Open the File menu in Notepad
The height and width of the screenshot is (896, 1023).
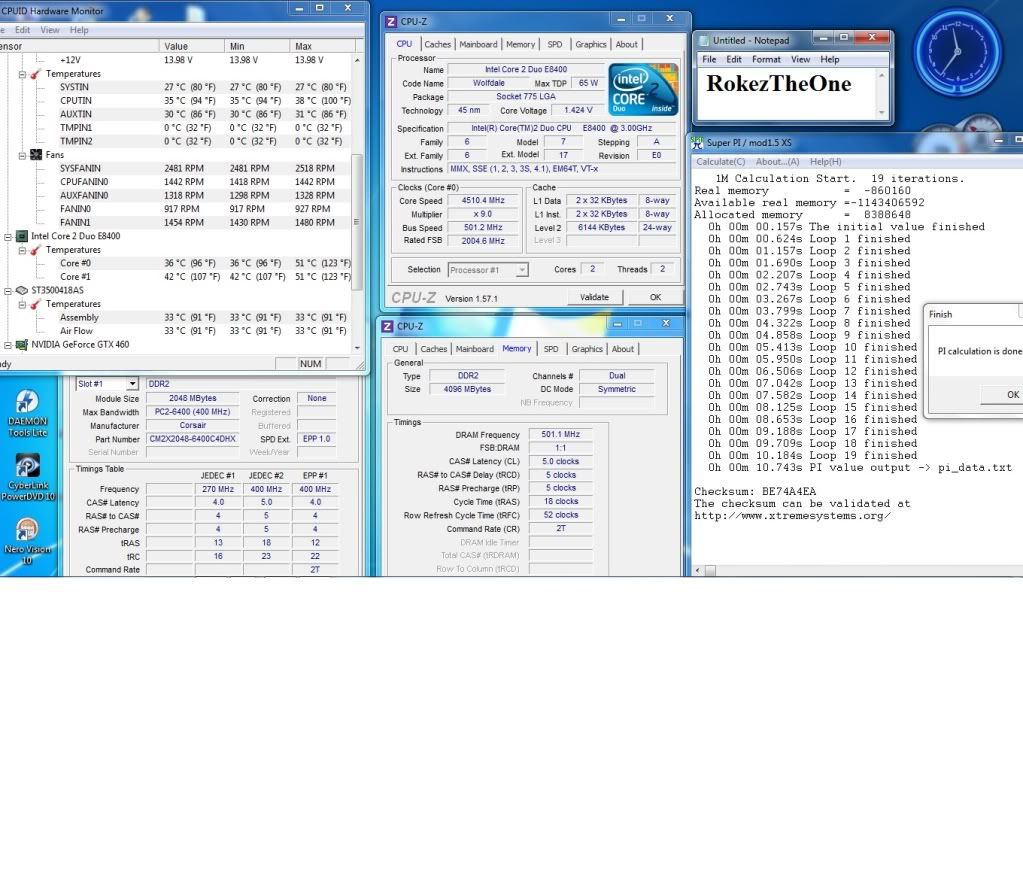click(709, 59)
